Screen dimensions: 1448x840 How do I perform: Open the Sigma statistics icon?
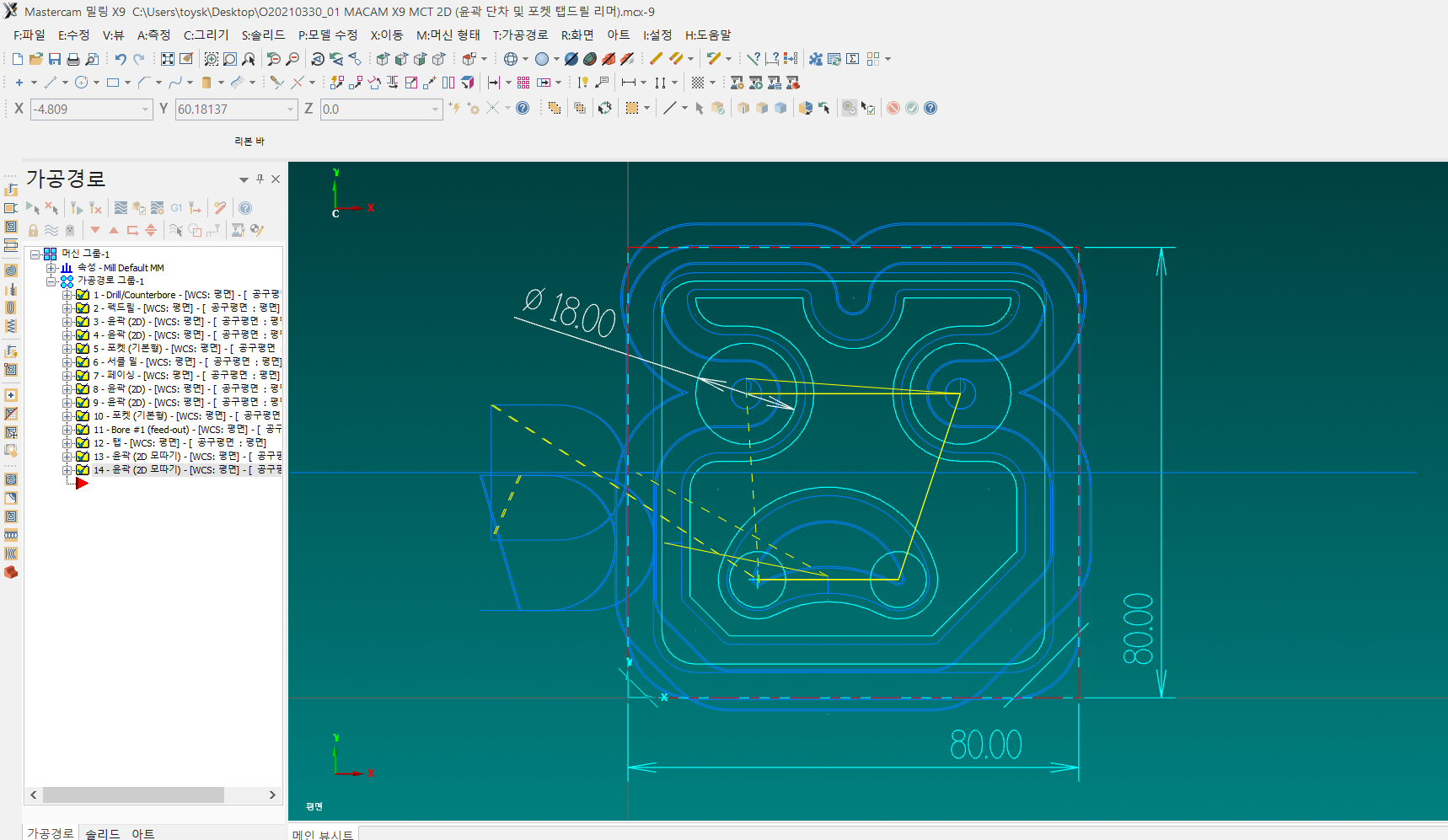[853, 59]
